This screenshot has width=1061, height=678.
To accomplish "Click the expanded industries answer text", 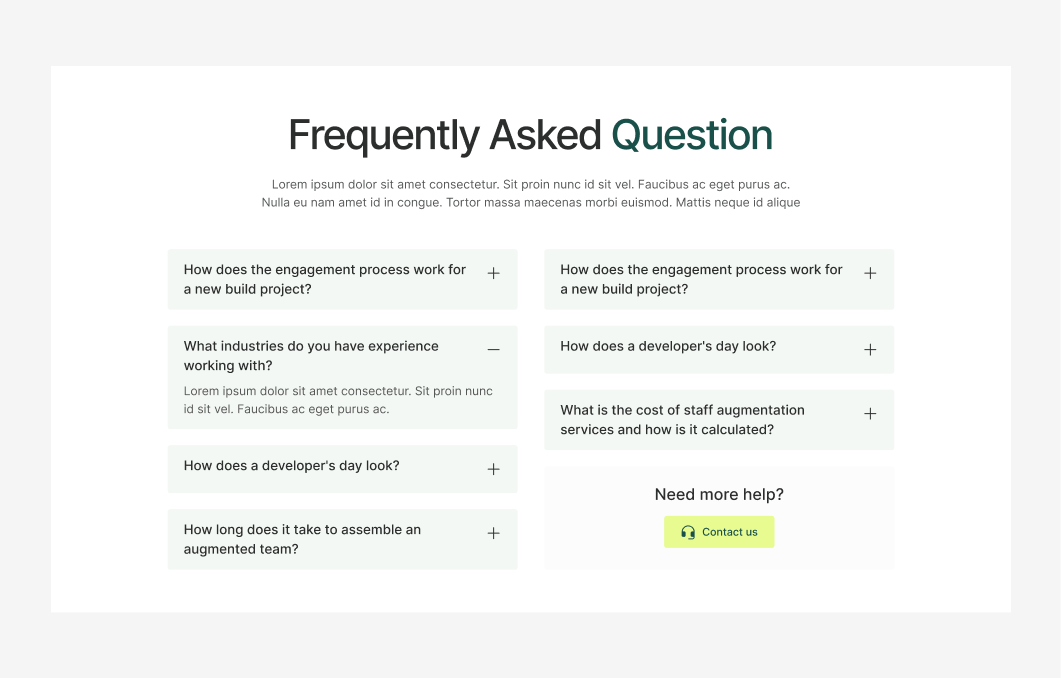I will tap(337, 400).
